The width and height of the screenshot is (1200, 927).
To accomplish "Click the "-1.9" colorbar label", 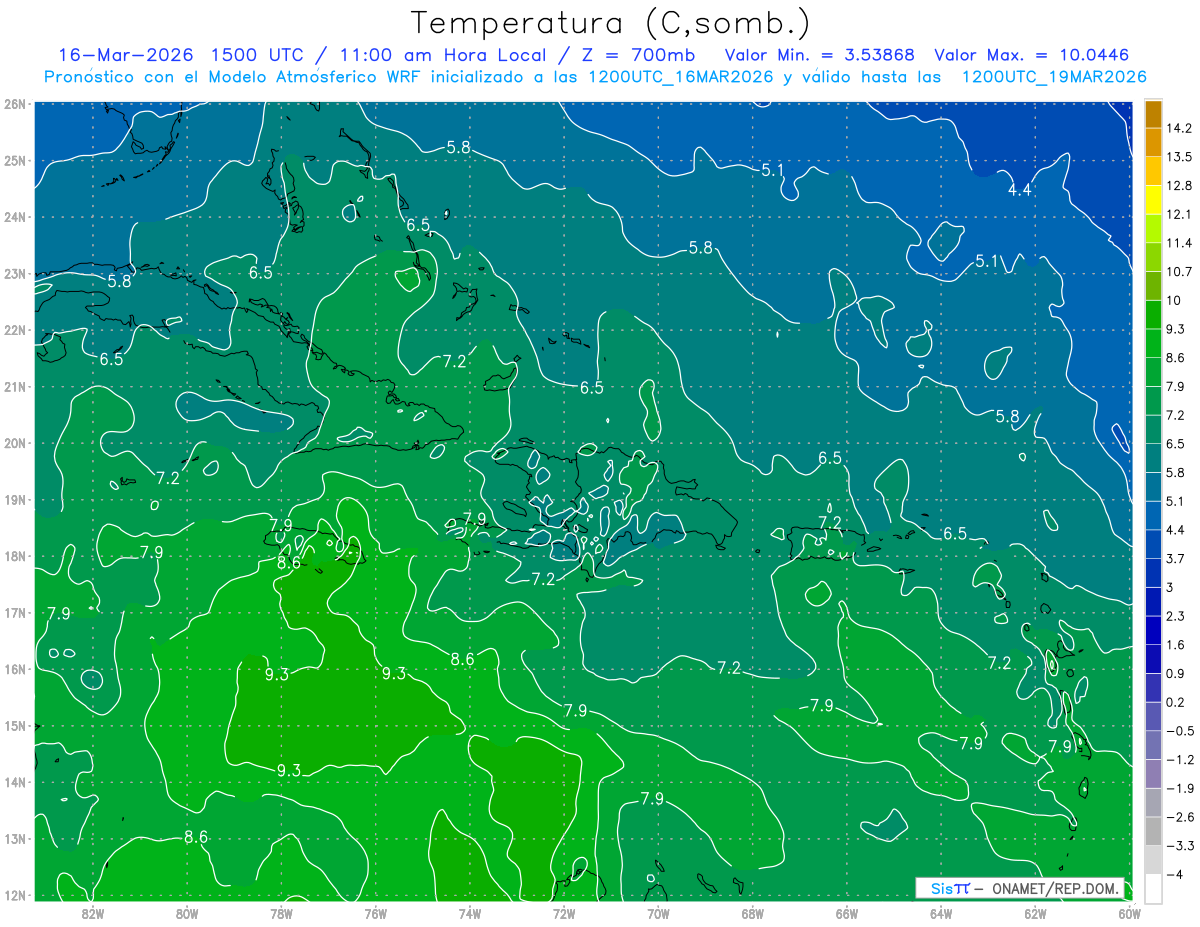I will 1179,788.
